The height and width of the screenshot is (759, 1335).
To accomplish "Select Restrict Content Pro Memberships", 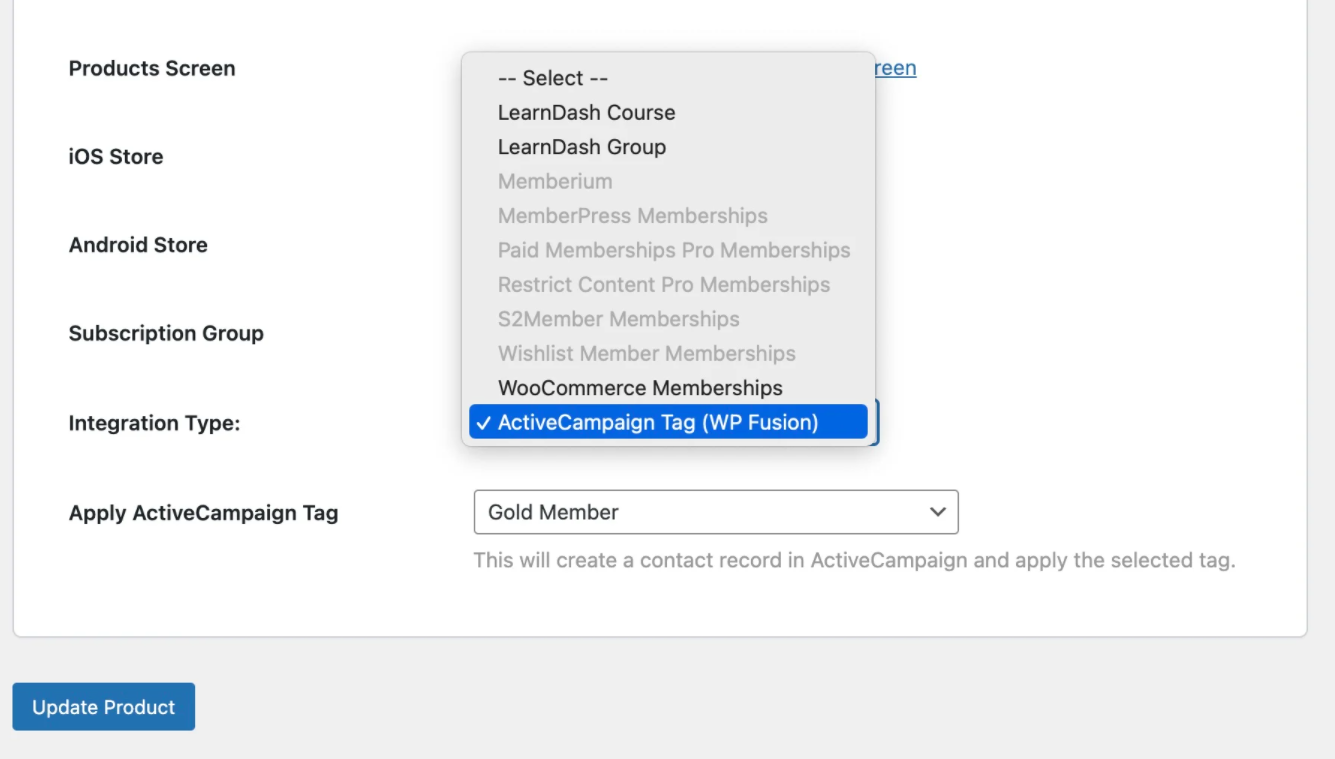I will coord(663,285).
